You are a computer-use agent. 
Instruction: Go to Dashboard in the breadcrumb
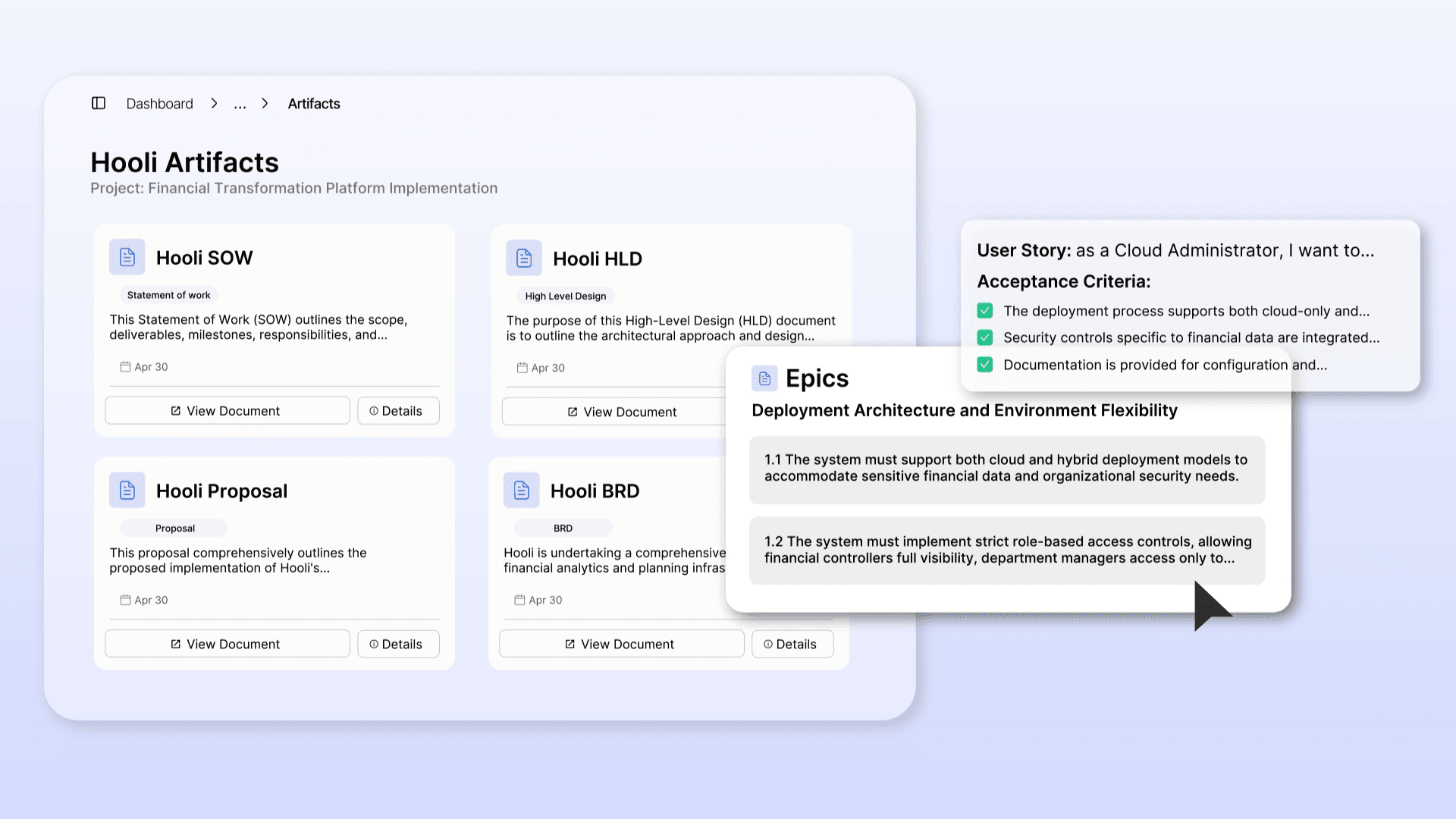(x=159, y=104)
